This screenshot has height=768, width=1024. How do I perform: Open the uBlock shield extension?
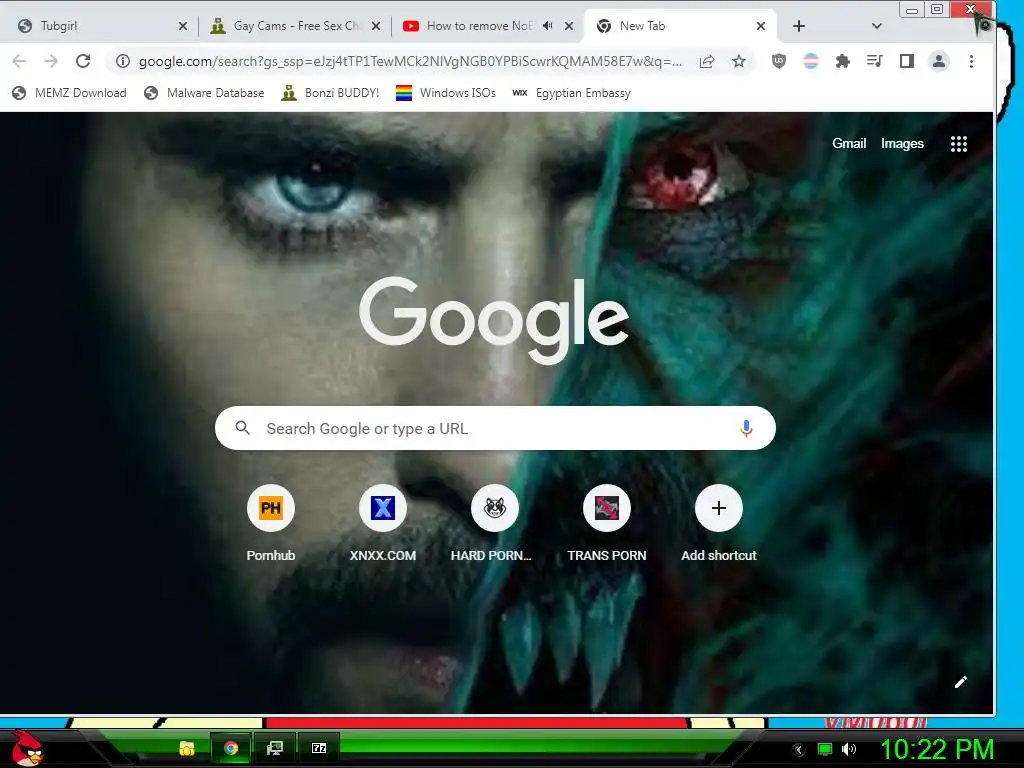[778, 61]
